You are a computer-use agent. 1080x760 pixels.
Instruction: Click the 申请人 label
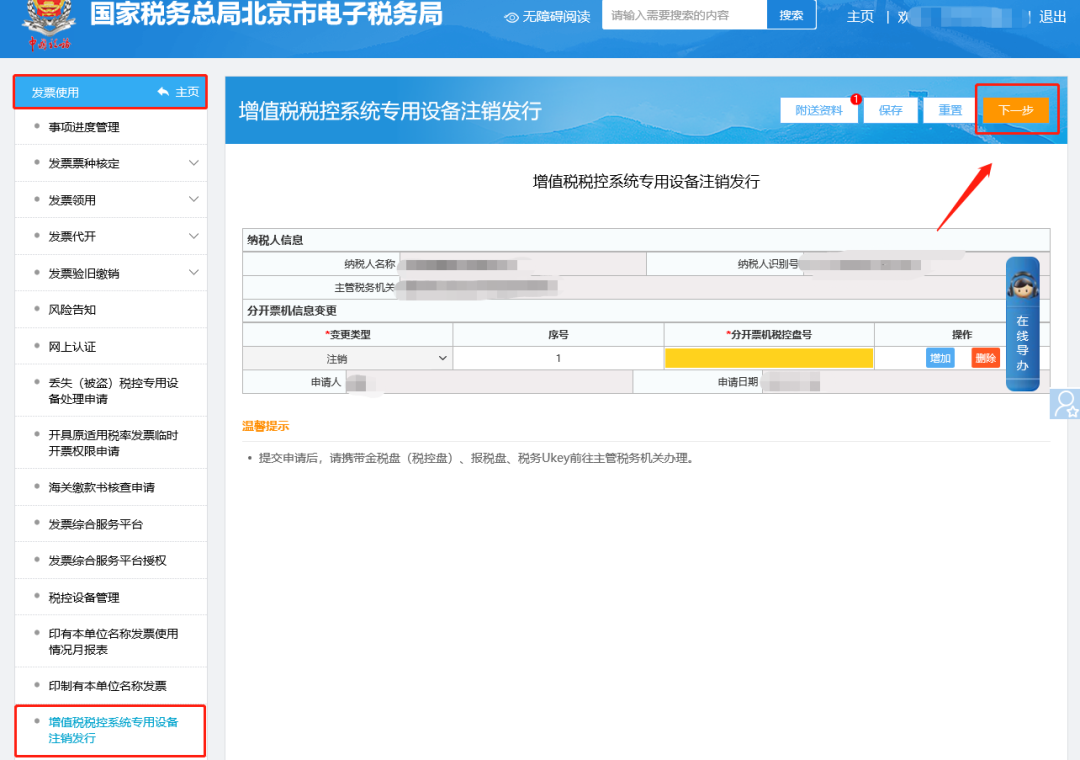[x=326, y=382]
